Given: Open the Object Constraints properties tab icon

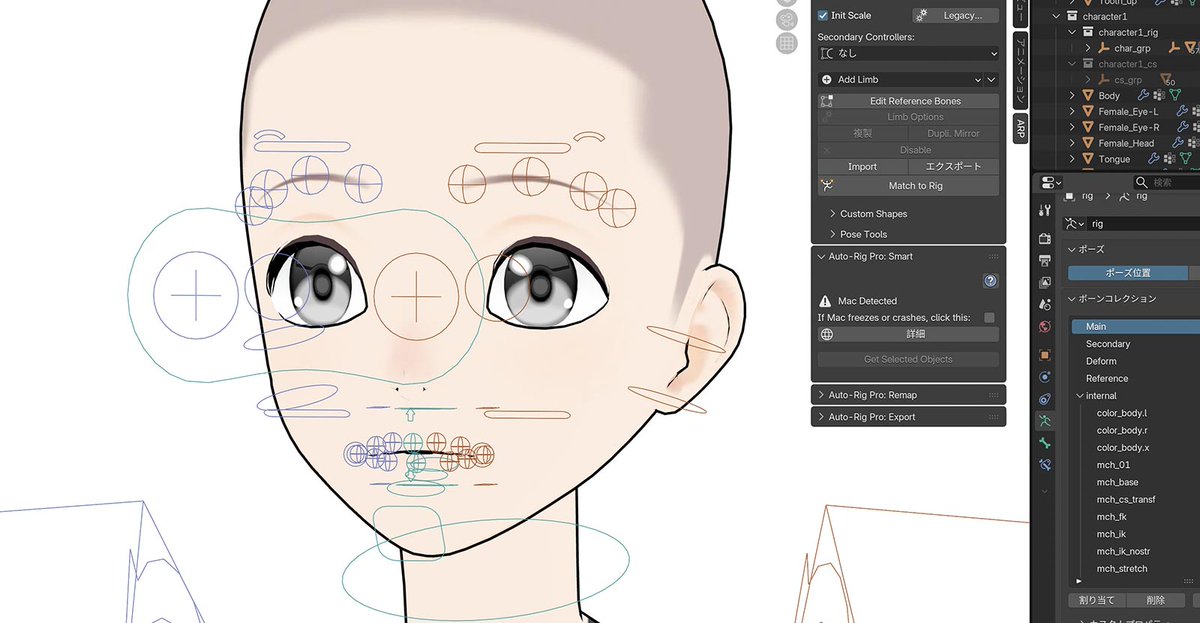Looking at the screenshot, I should 1045,399.
